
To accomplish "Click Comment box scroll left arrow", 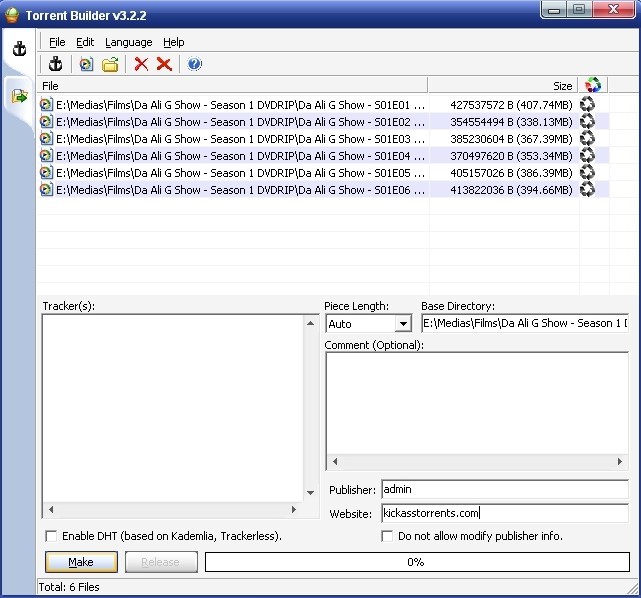I will pos(335,461).
